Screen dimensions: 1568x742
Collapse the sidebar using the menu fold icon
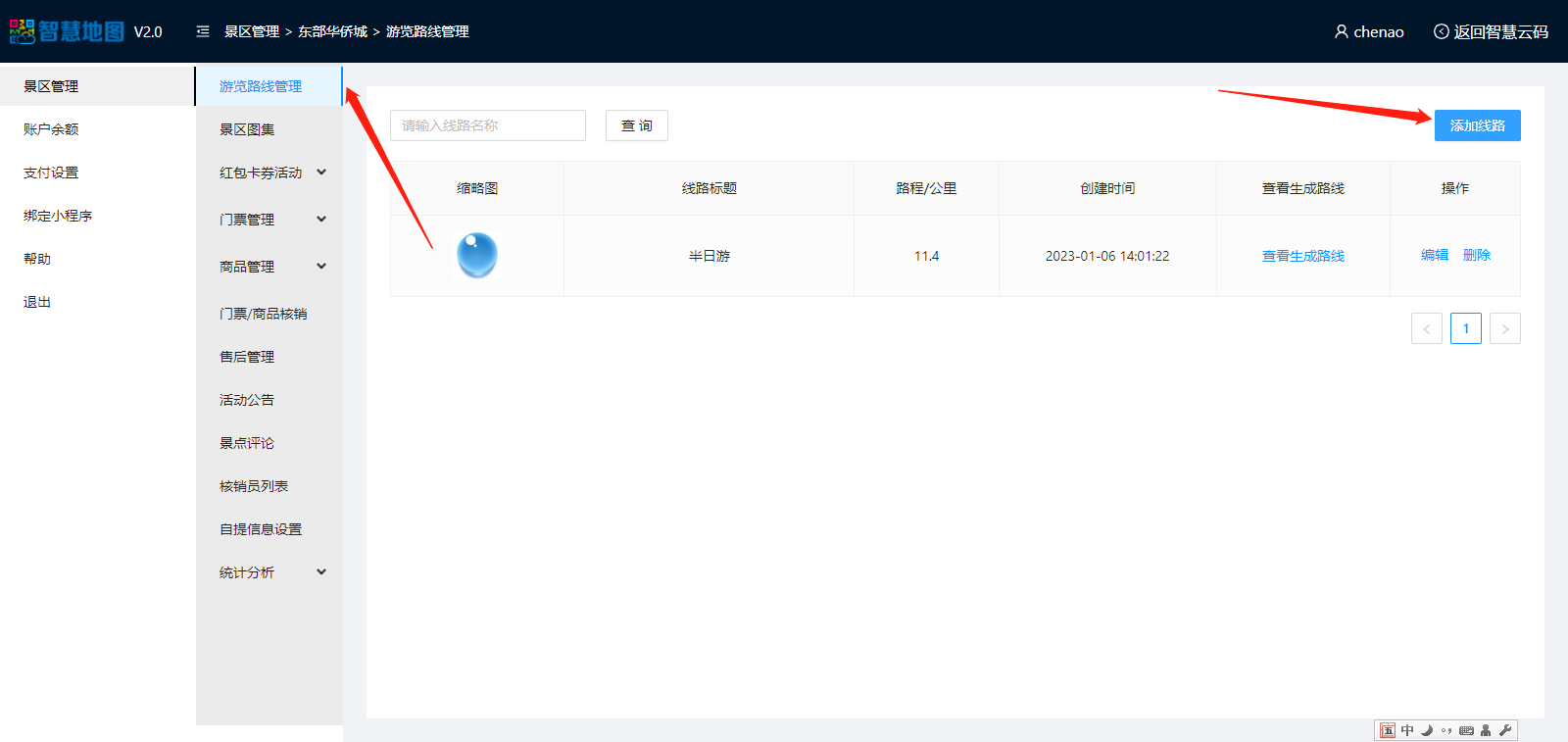point(203,31)
